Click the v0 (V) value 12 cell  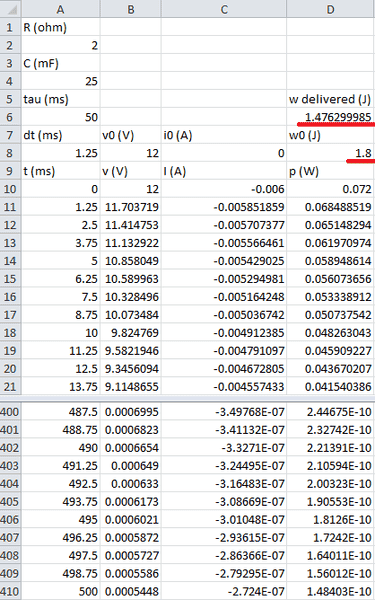pyautogui.click(x=130, y=153)
